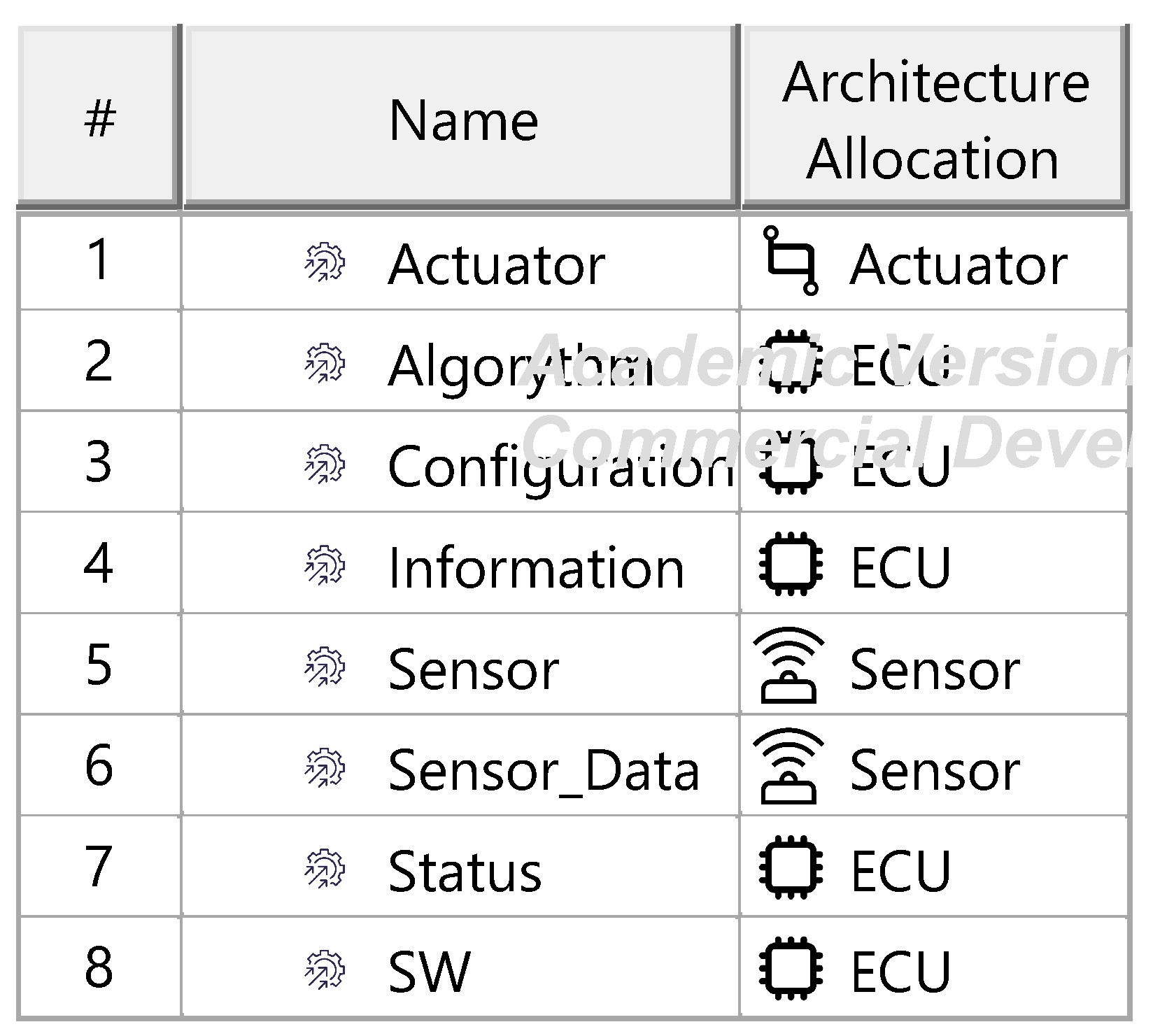
Task: Select row number 7
Action: (x=99, y=868)
